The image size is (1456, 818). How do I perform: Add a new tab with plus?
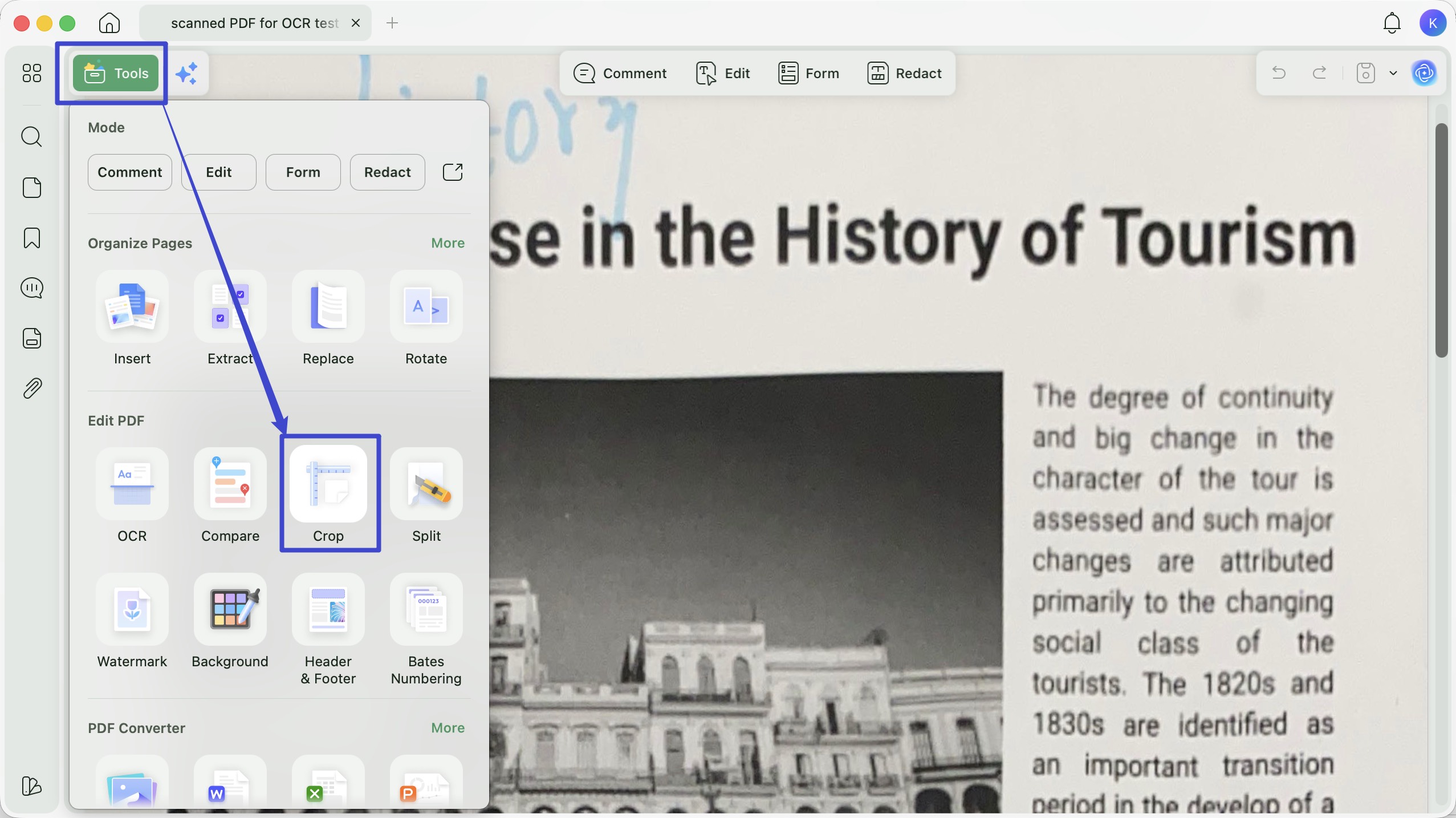392,23
